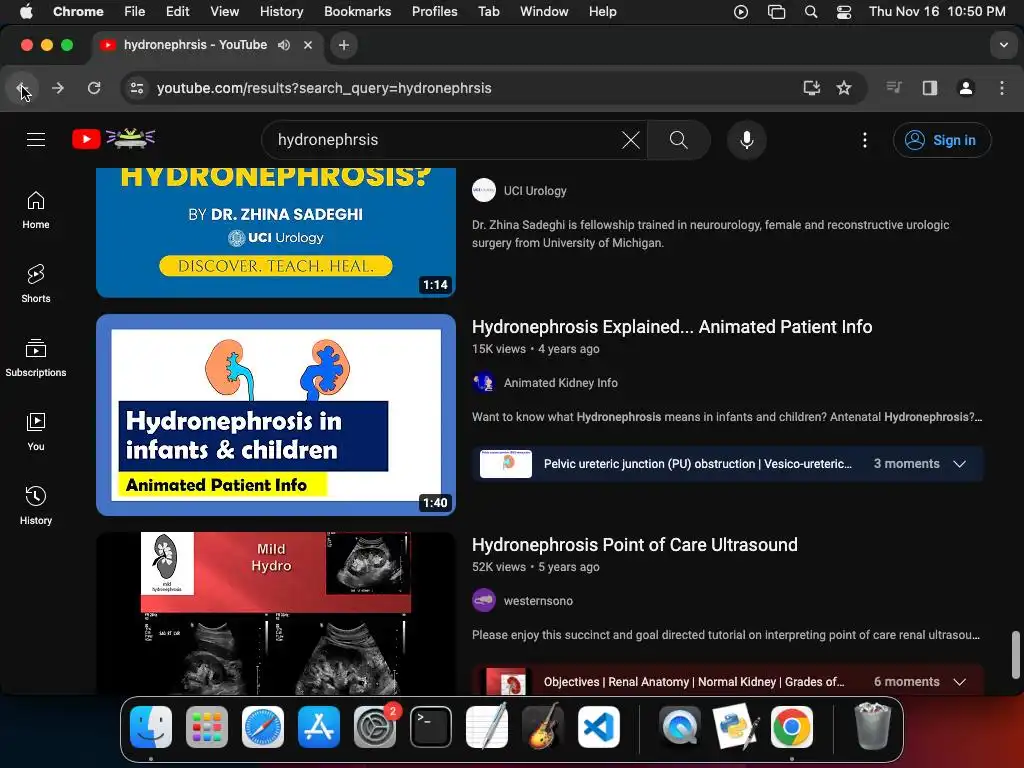This screenshot has width=1024, height=768.
Task: Open the Profiles menu
Action: click(434, 11)
